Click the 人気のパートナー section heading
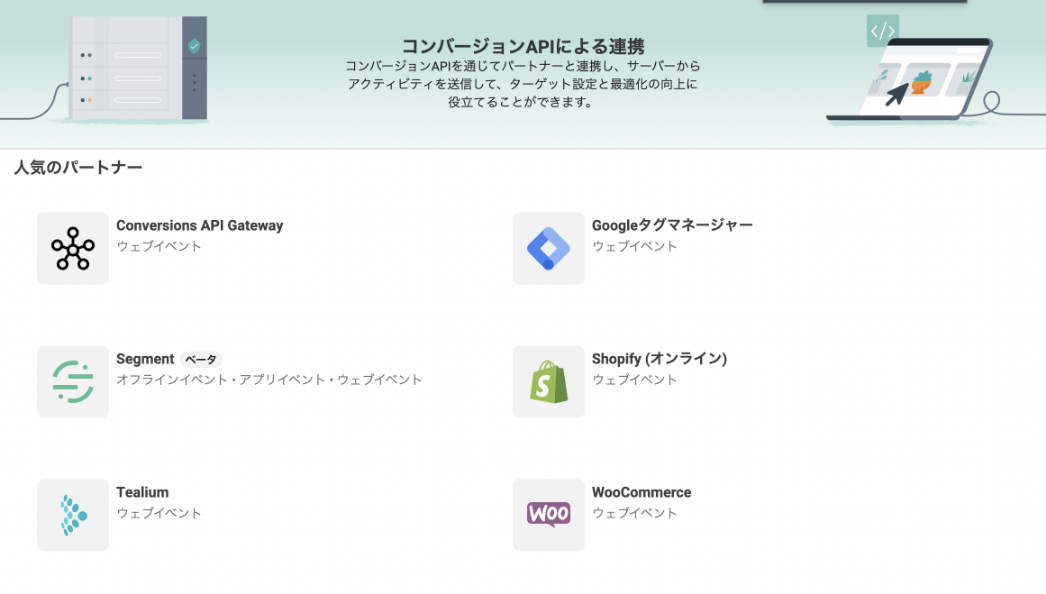1046x594 pixels. (78, 168)
